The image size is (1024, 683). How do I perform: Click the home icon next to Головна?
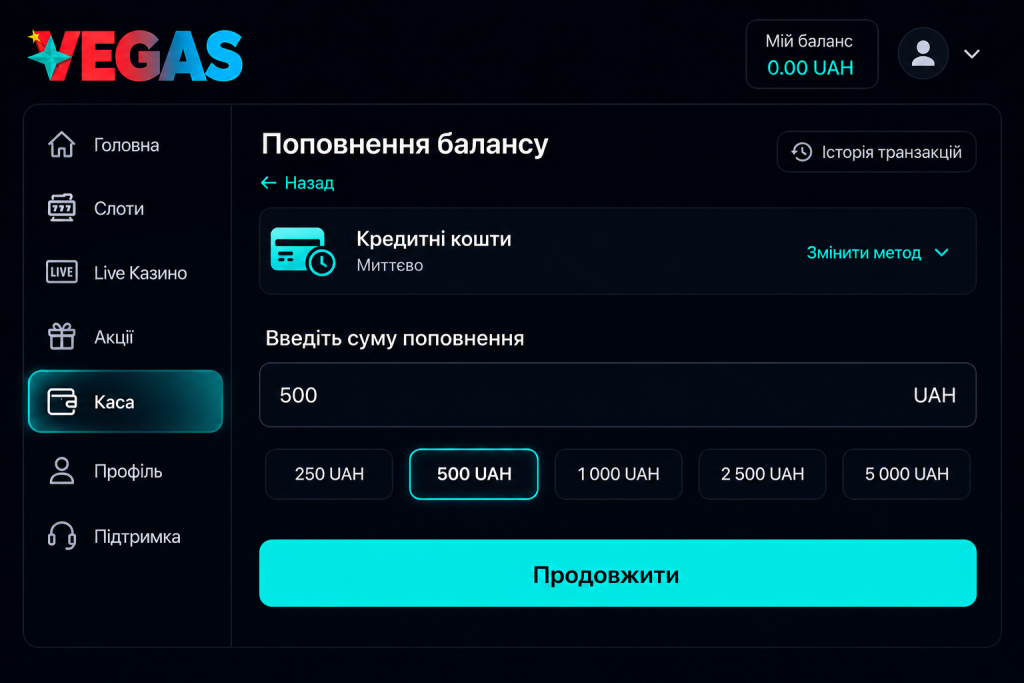pyautogui.click(x=61, y=144)
